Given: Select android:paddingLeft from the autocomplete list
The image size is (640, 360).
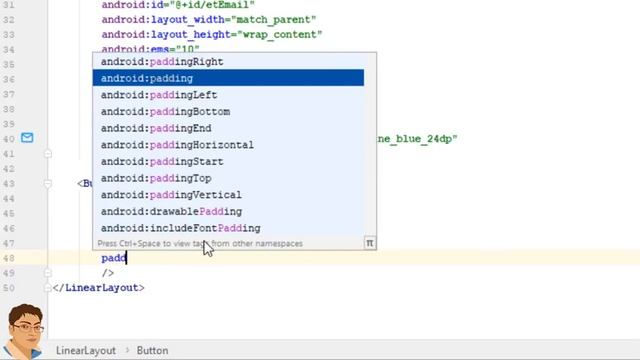Looking at the screenshot, I should [228, 95].
